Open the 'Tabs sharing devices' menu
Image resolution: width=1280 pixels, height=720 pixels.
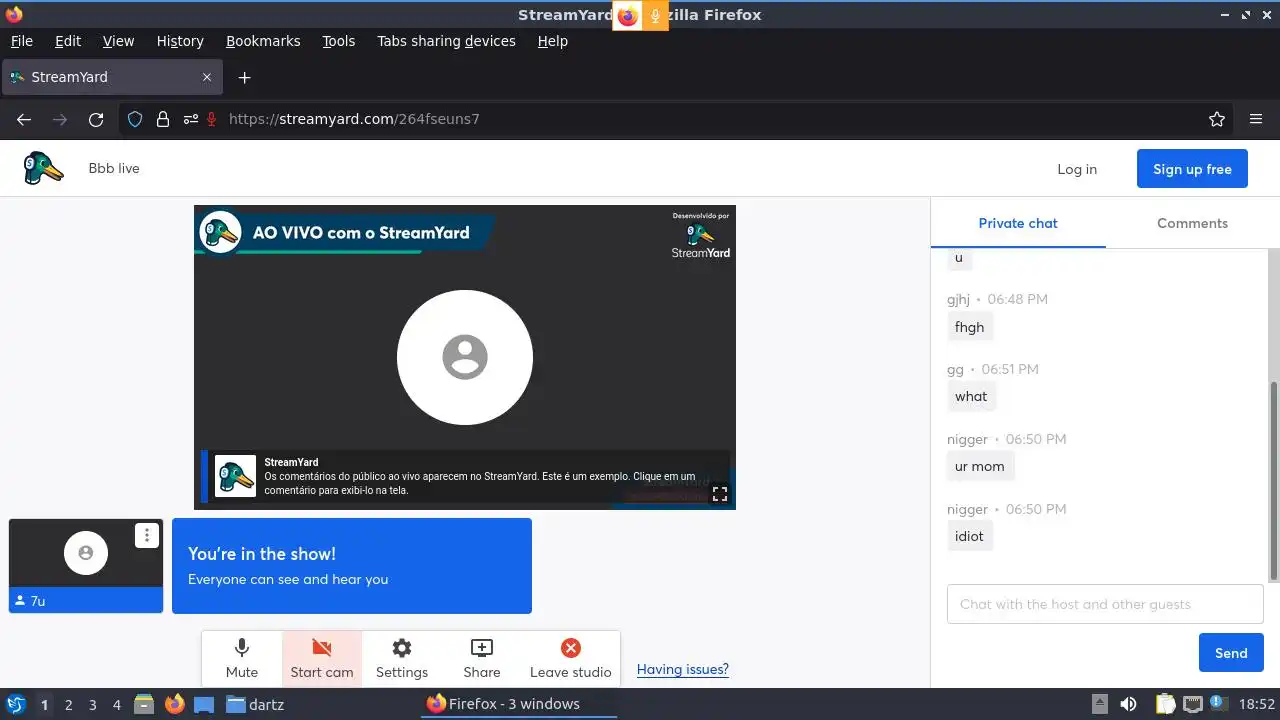446,41
